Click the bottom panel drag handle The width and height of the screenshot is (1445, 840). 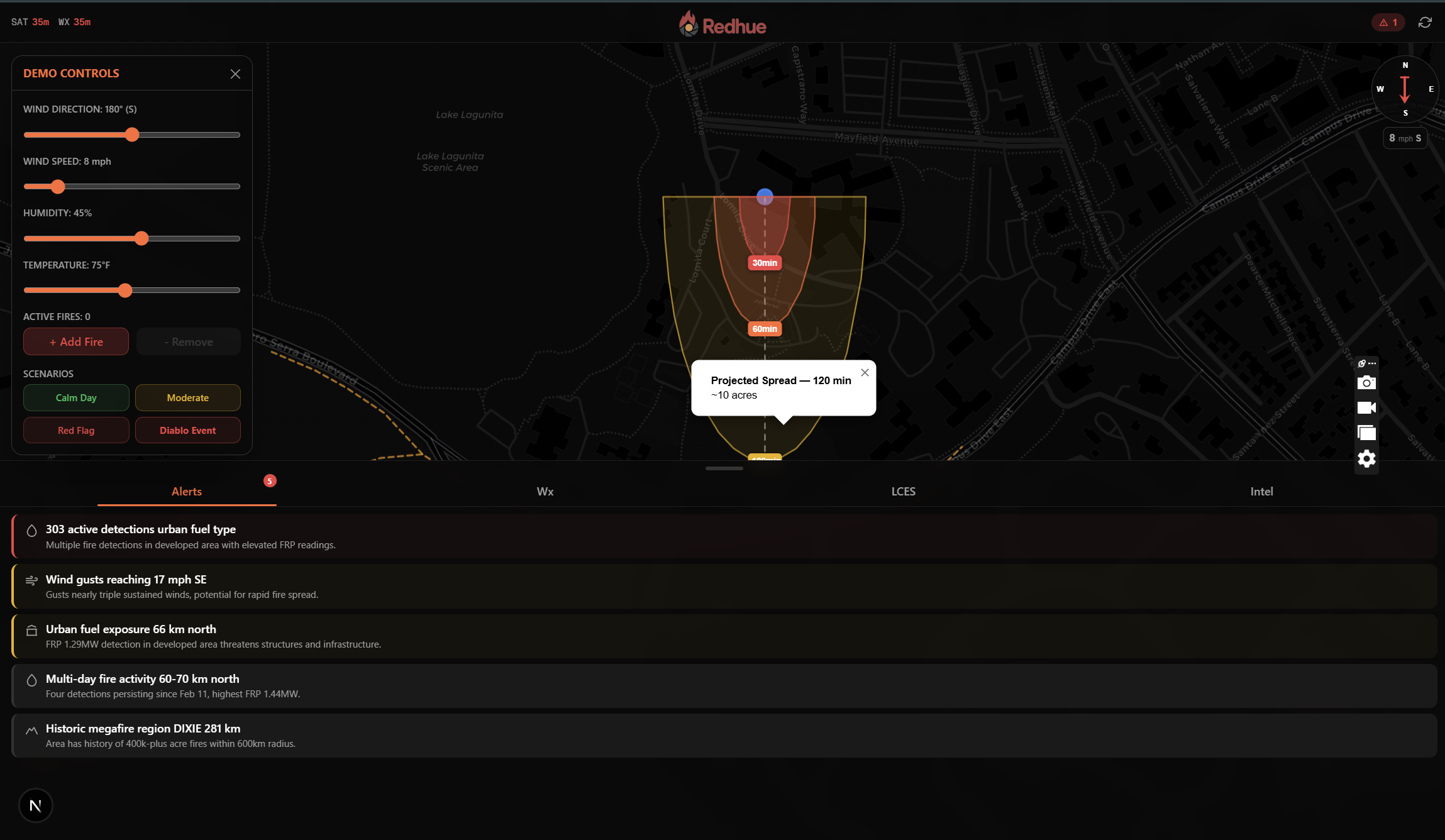coord(724,468)
